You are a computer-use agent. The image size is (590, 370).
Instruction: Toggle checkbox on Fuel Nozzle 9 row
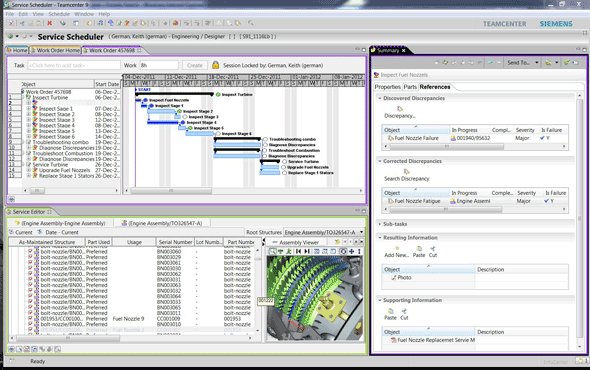31,318
